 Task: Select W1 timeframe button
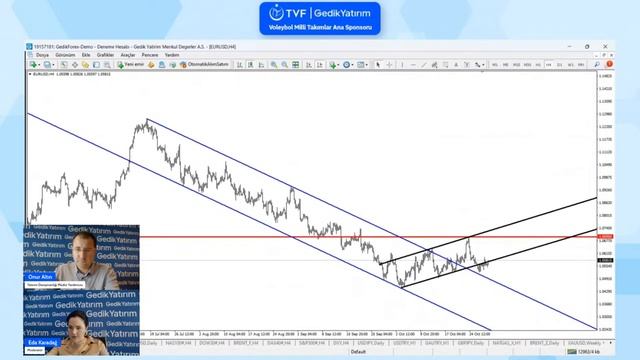tap(570, 64)
